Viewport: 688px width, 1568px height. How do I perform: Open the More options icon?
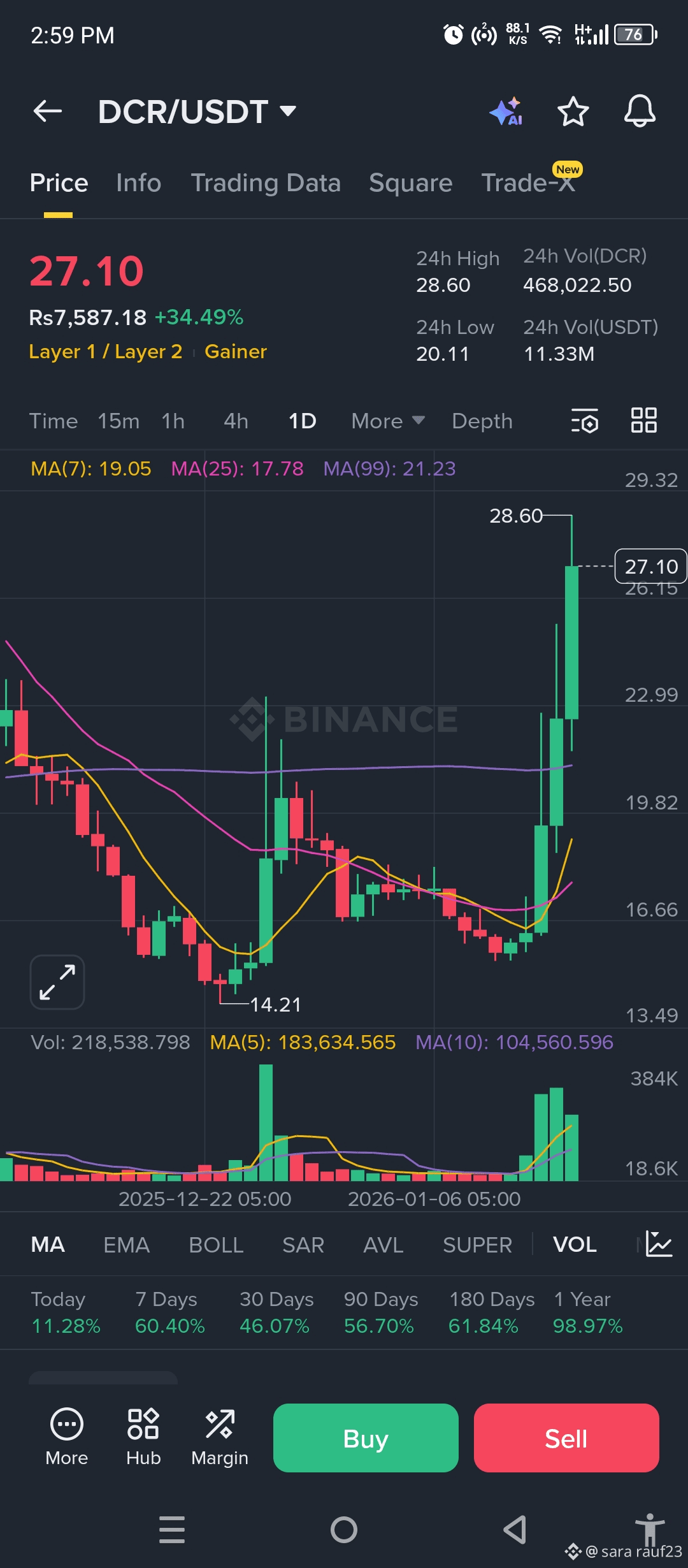tap(67, 1437)
